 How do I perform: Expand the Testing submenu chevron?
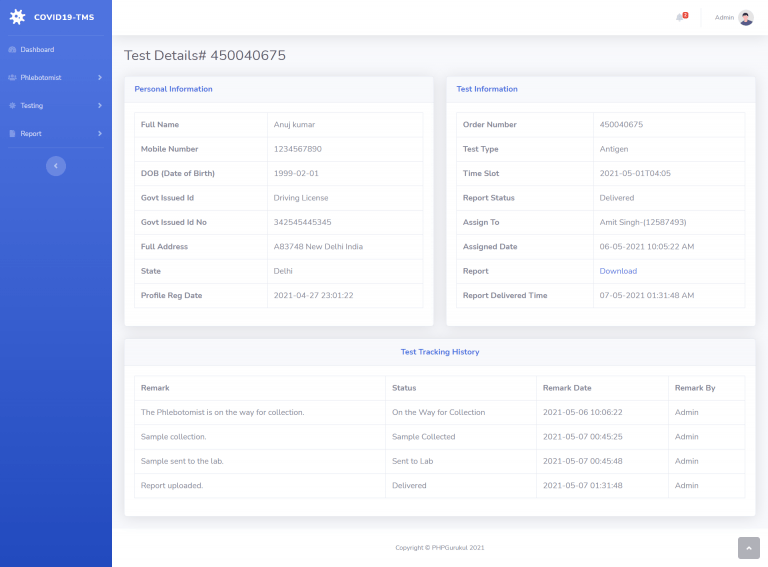tap(99, 105)
